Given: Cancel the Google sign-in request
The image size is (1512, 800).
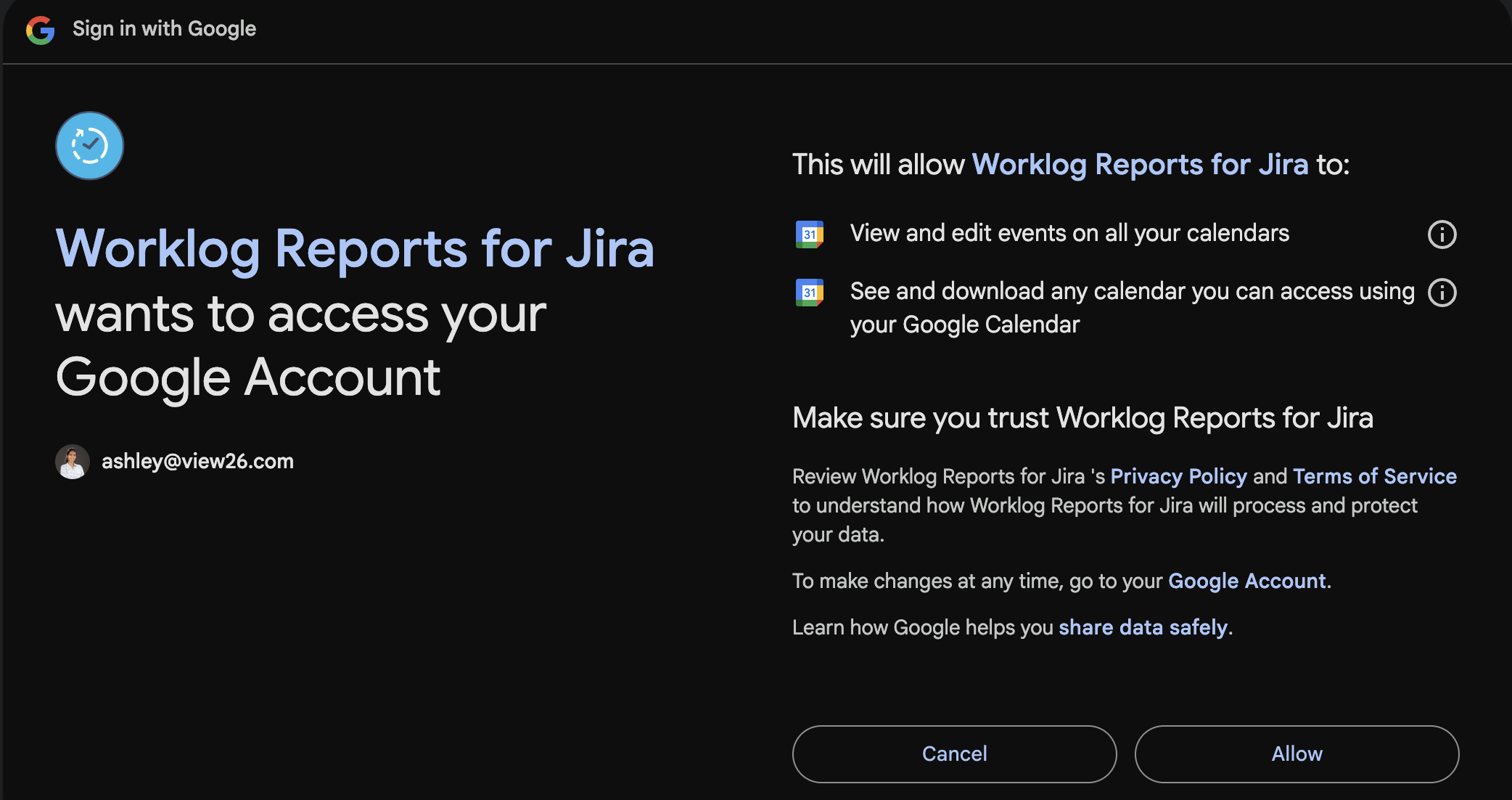Looking at the screenshot, I should (954, 754).
